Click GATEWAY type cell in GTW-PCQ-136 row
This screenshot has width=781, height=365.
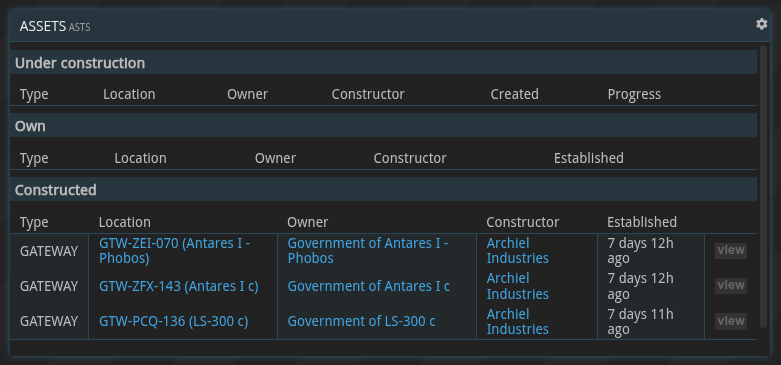click(49, 321)
